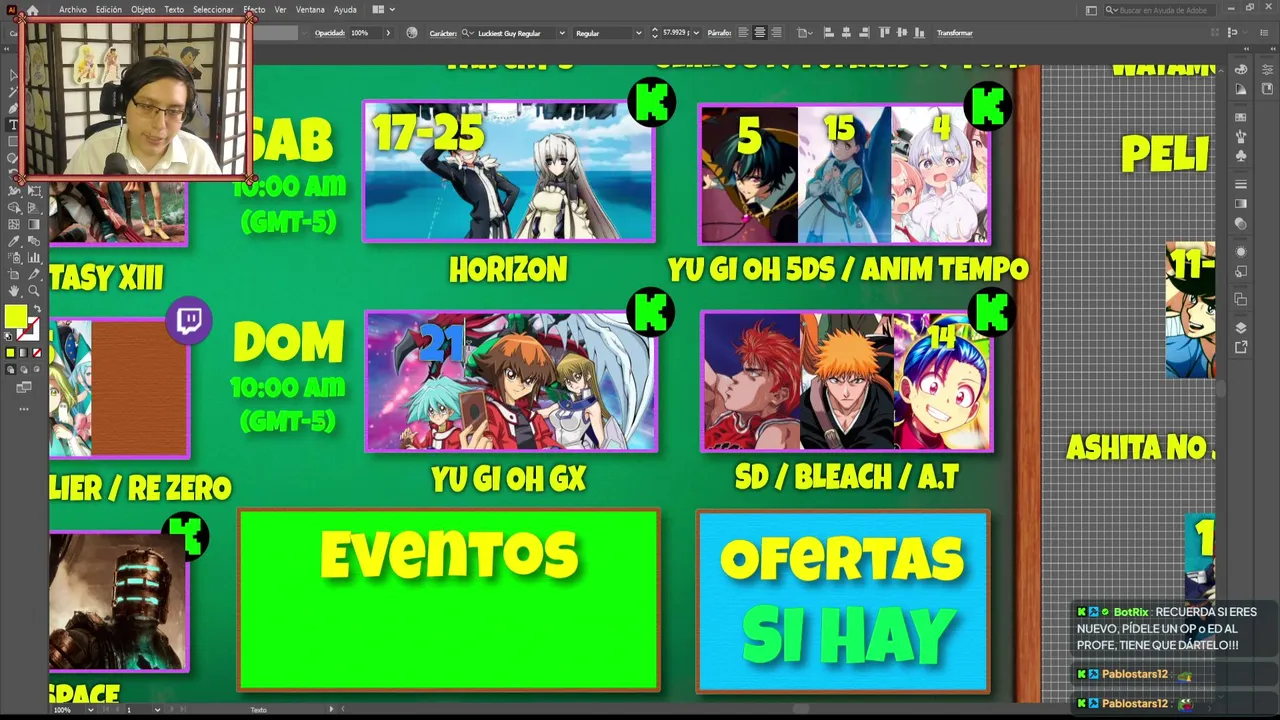This screenshot has height=720, width=1280.
Task: Open the Color panel icon
Action: pos(1241,70)
